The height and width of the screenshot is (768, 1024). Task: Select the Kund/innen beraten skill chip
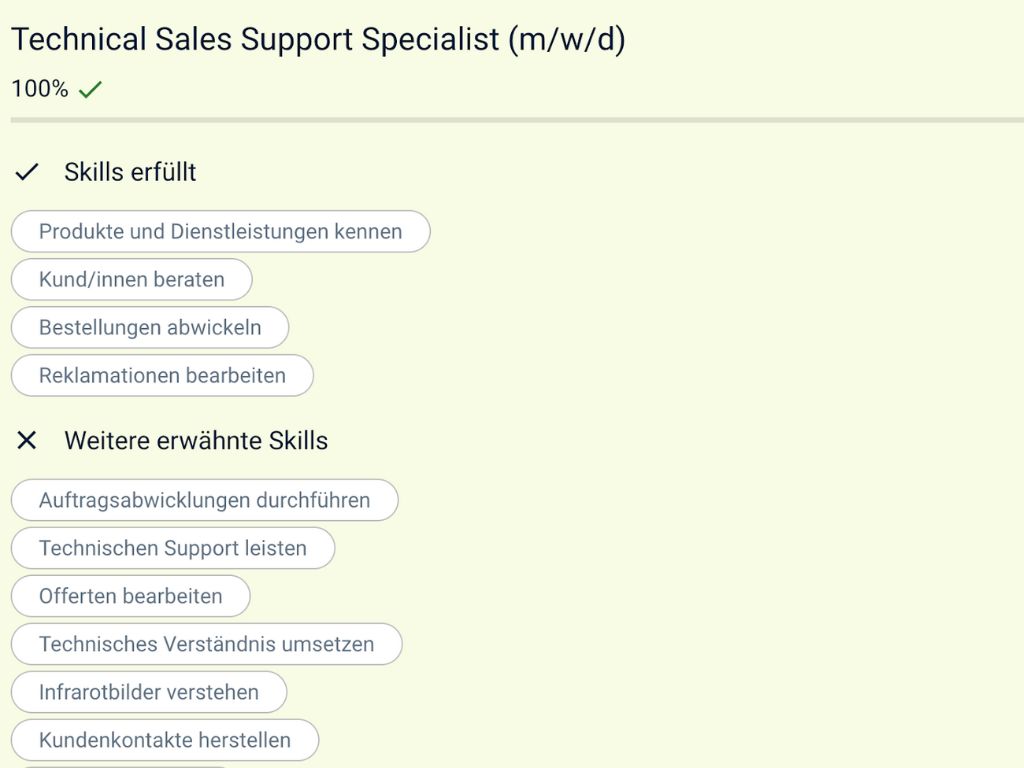click(x=131, y=280)
